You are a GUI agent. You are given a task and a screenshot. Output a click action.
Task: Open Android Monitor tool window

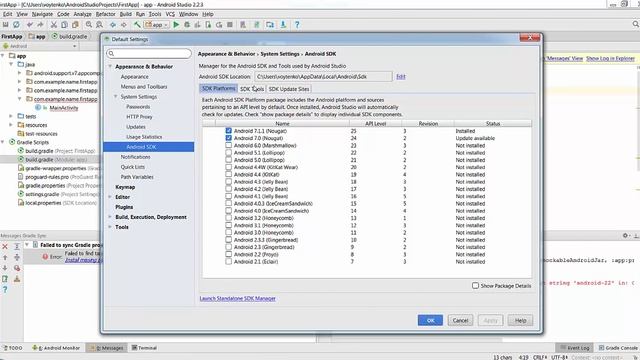click(56, 348)
